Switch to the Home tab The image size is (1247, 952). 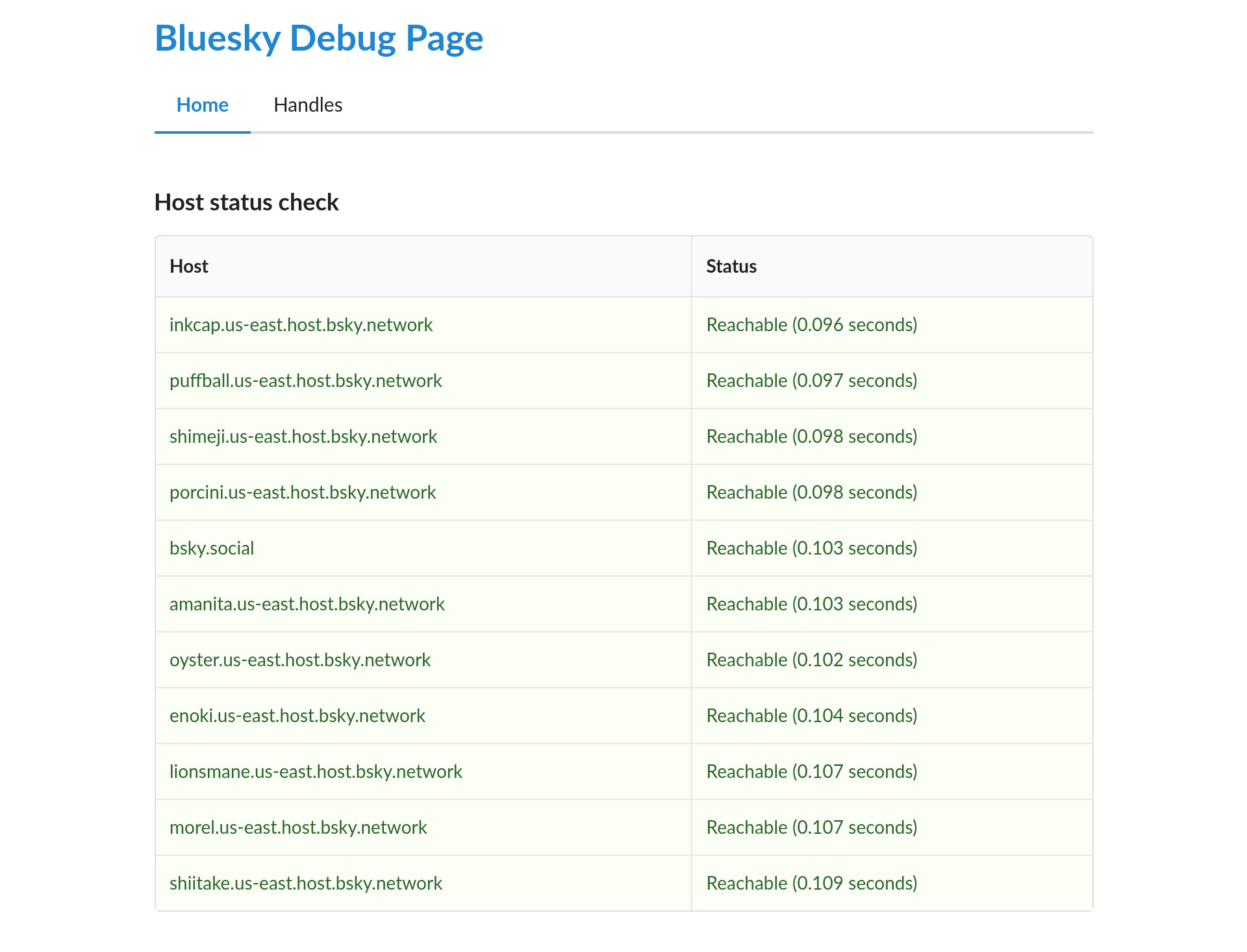(203, 105)
